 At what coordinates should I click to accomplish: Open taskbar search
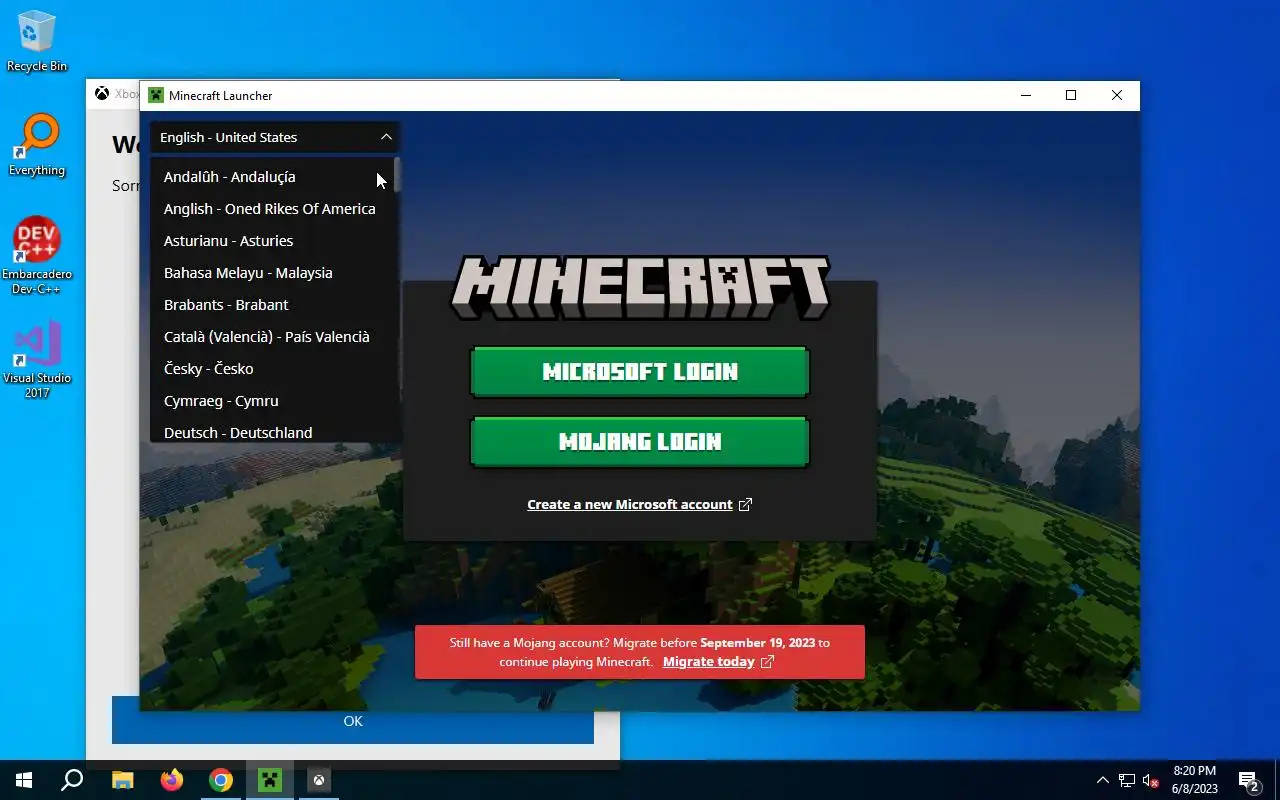[x=72, y=780]
